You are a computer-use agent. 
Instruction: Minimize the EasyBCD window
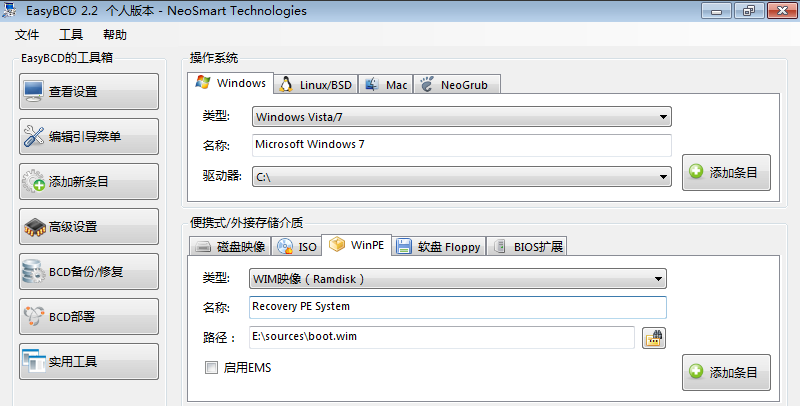point(716,10)
